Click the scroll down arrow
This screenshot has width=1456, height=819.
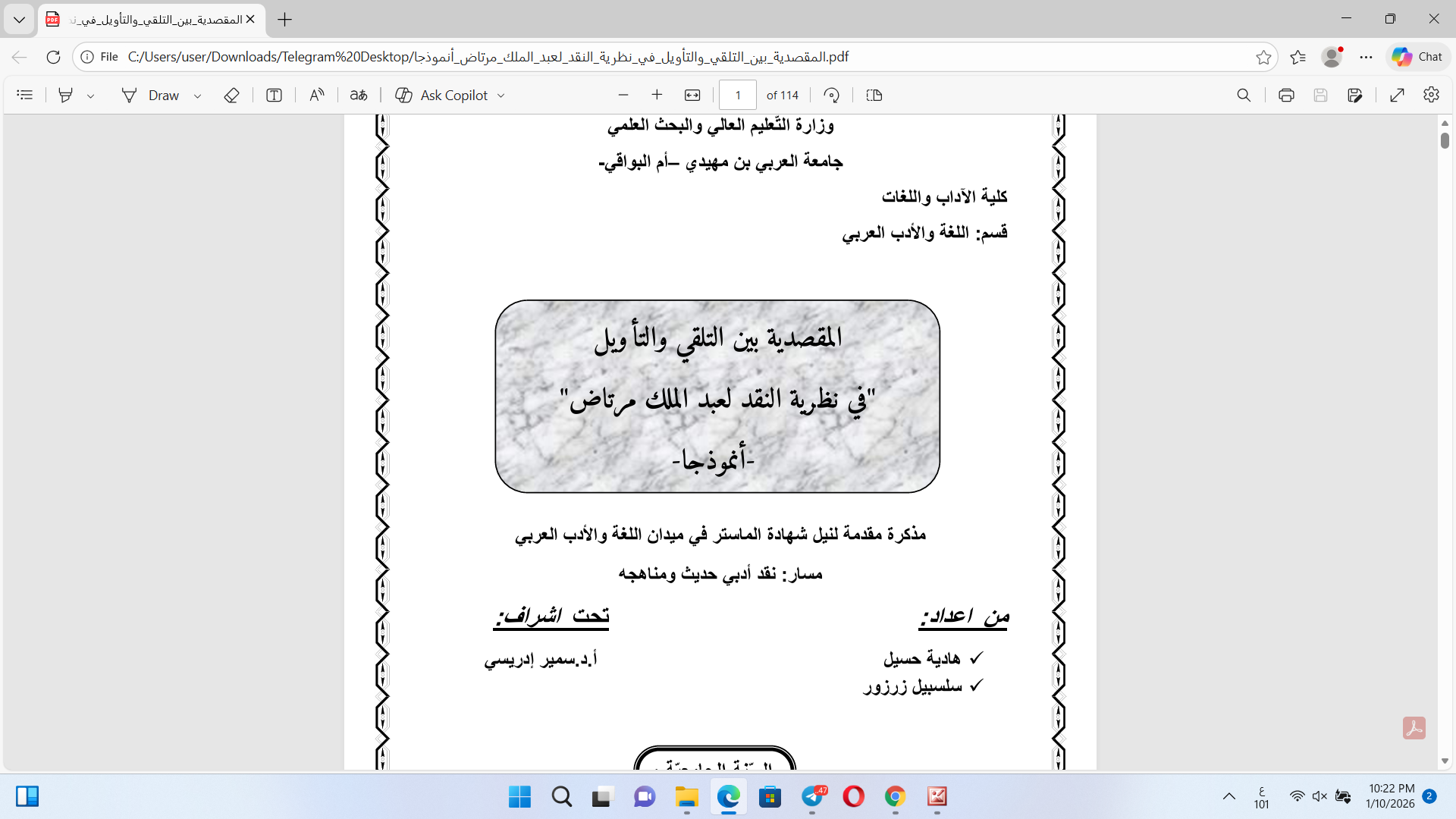pyautogui.click(x=1445, y=761)
